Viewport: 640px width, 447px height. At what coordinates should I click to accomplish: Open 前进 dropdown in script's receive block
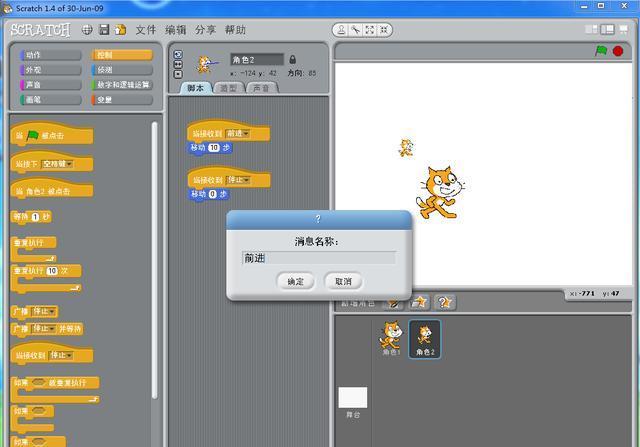coord(238,133)
